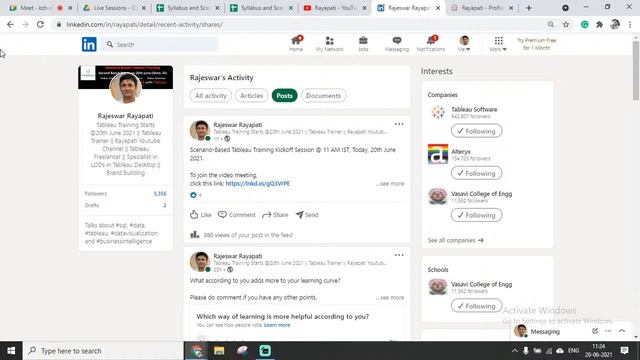Like the Kickoff Session post

(200, 215)
